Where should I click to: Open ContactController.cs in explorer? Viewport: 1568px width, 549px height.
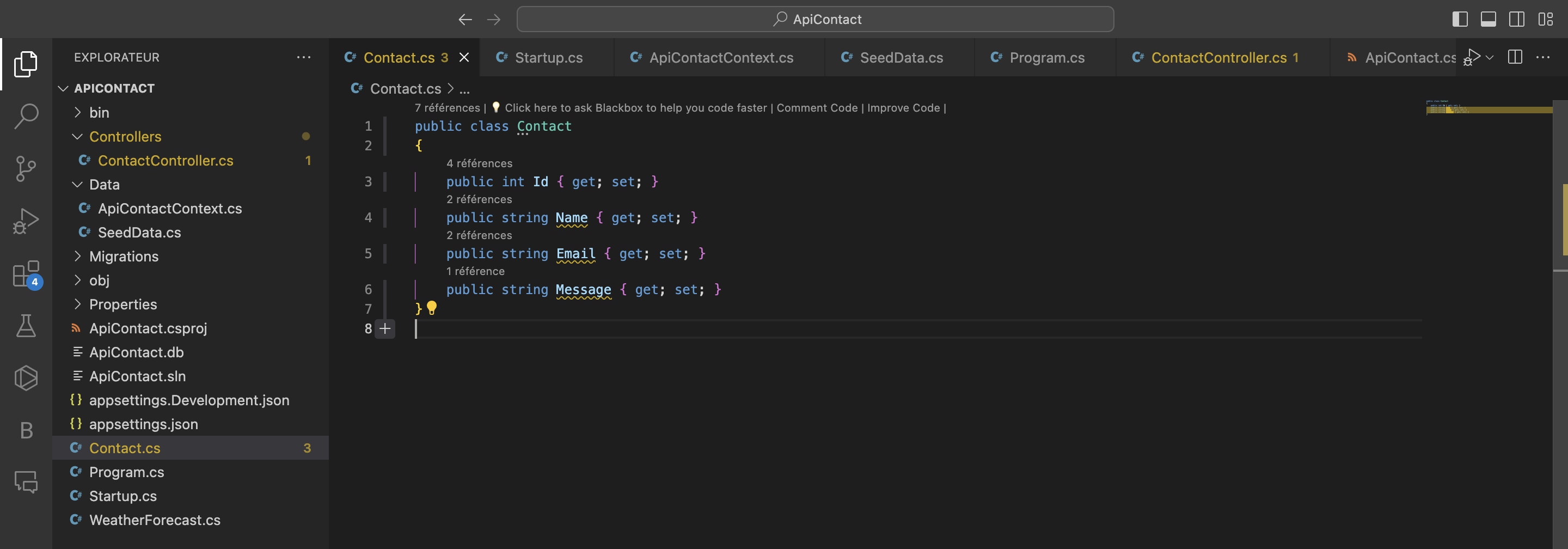point(191,160)
